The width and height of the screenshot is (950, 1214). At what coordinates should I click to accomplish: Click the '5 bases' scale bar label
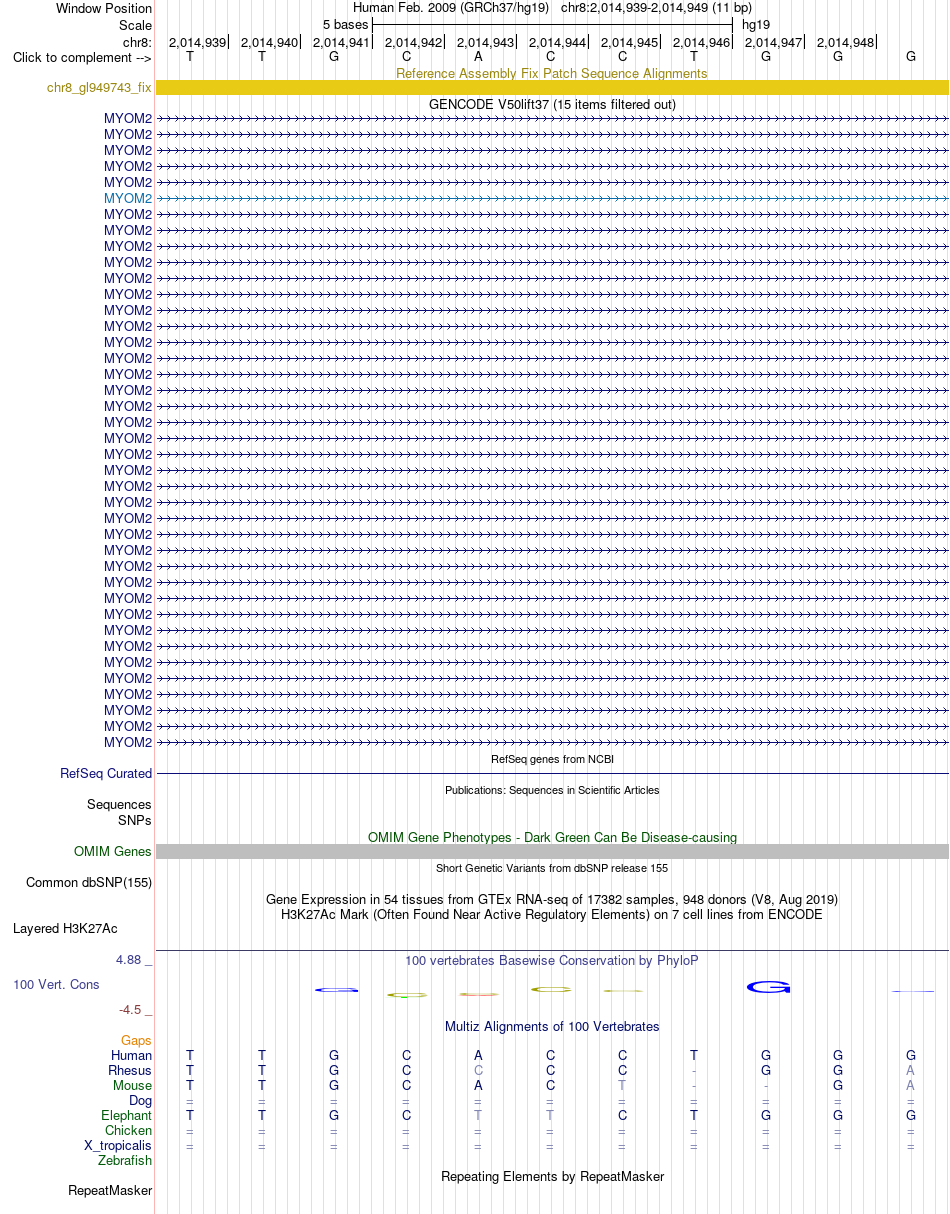(x=345, y=25)
